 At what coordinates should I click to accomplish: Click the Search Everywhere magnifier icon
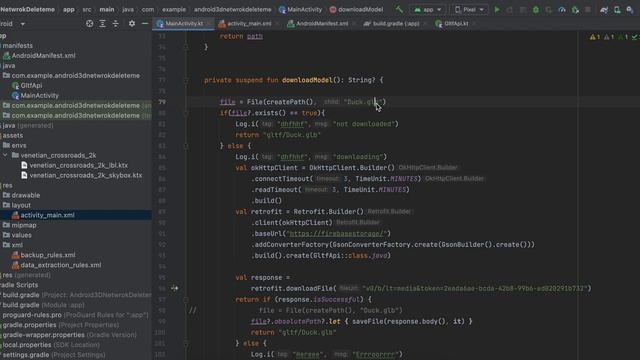630,9
